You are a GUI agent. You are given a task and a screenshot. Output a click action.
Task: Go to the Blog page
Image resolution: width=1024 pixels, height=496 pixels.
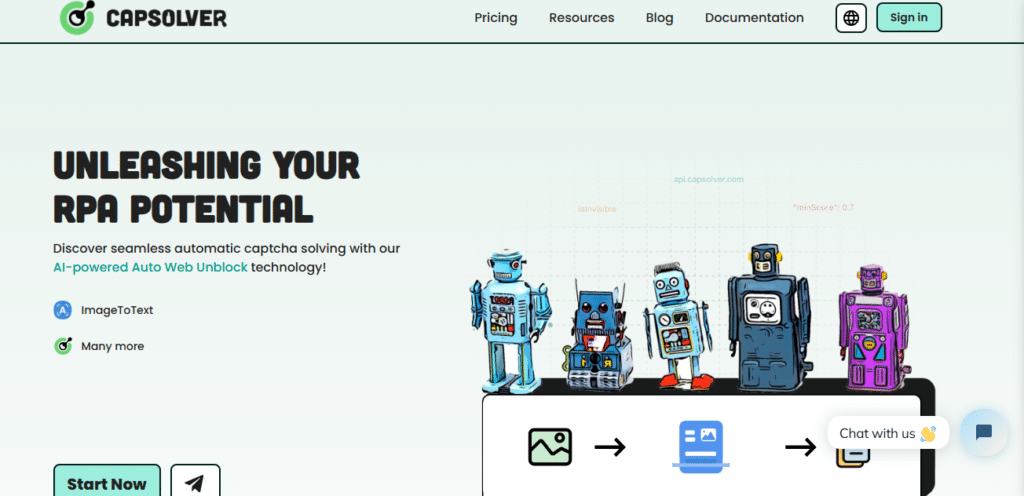(659, 18)
